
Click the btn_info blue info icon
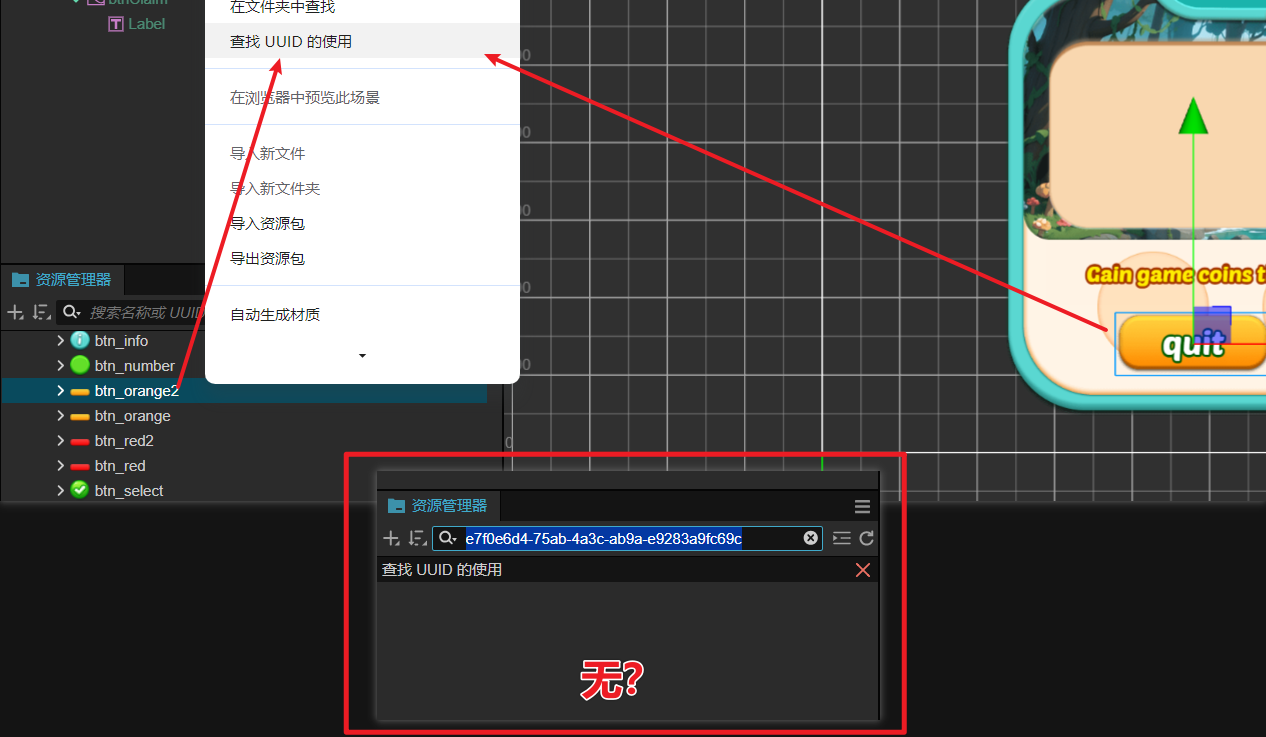click(x=80, y=341)
